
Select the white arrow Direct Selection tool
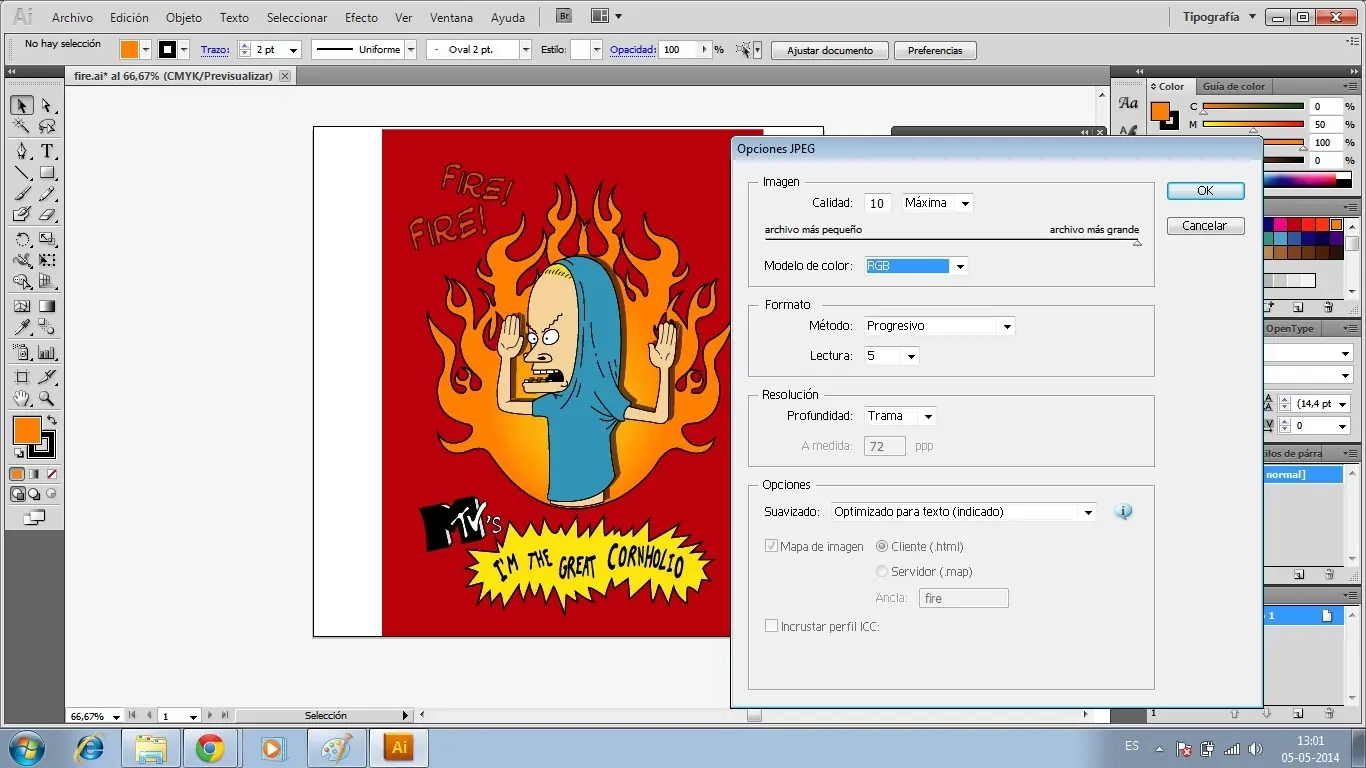pos(47,105)
